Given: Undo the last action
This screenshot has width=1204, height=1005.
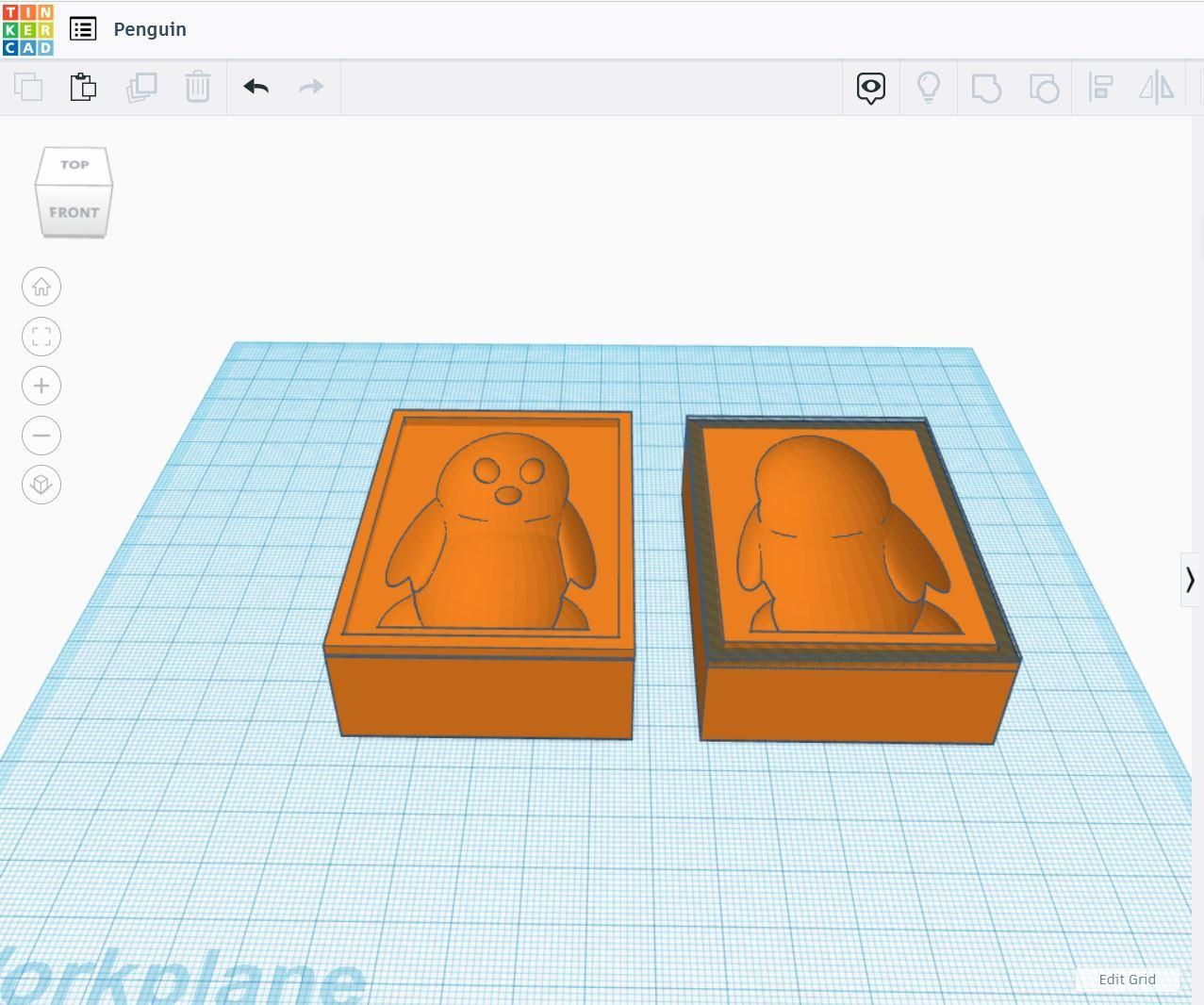Looking at the screenshot, I should pos(255,87).
